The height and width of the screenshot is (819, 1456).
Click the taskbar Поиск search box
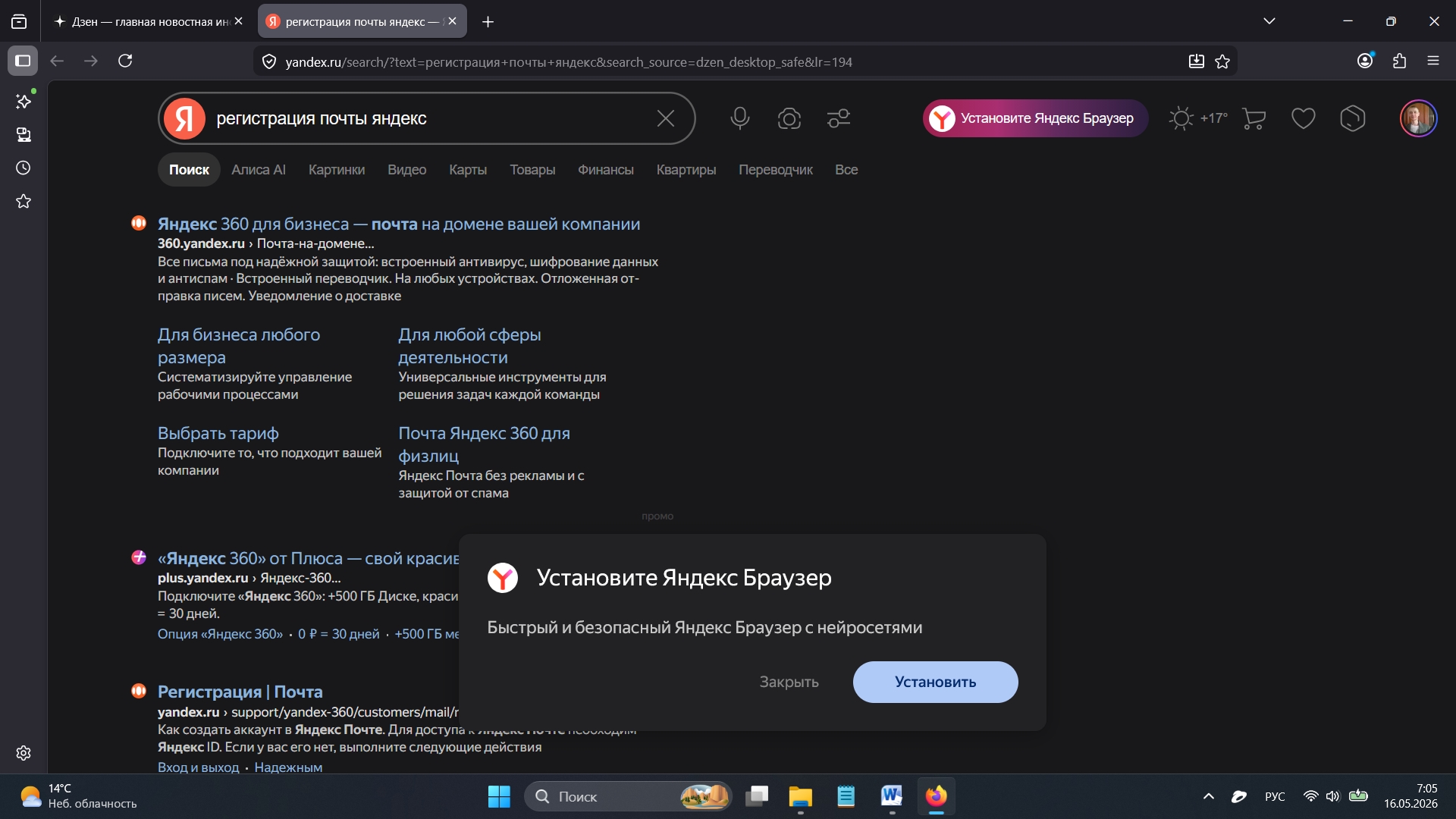(x=628, y=796)
